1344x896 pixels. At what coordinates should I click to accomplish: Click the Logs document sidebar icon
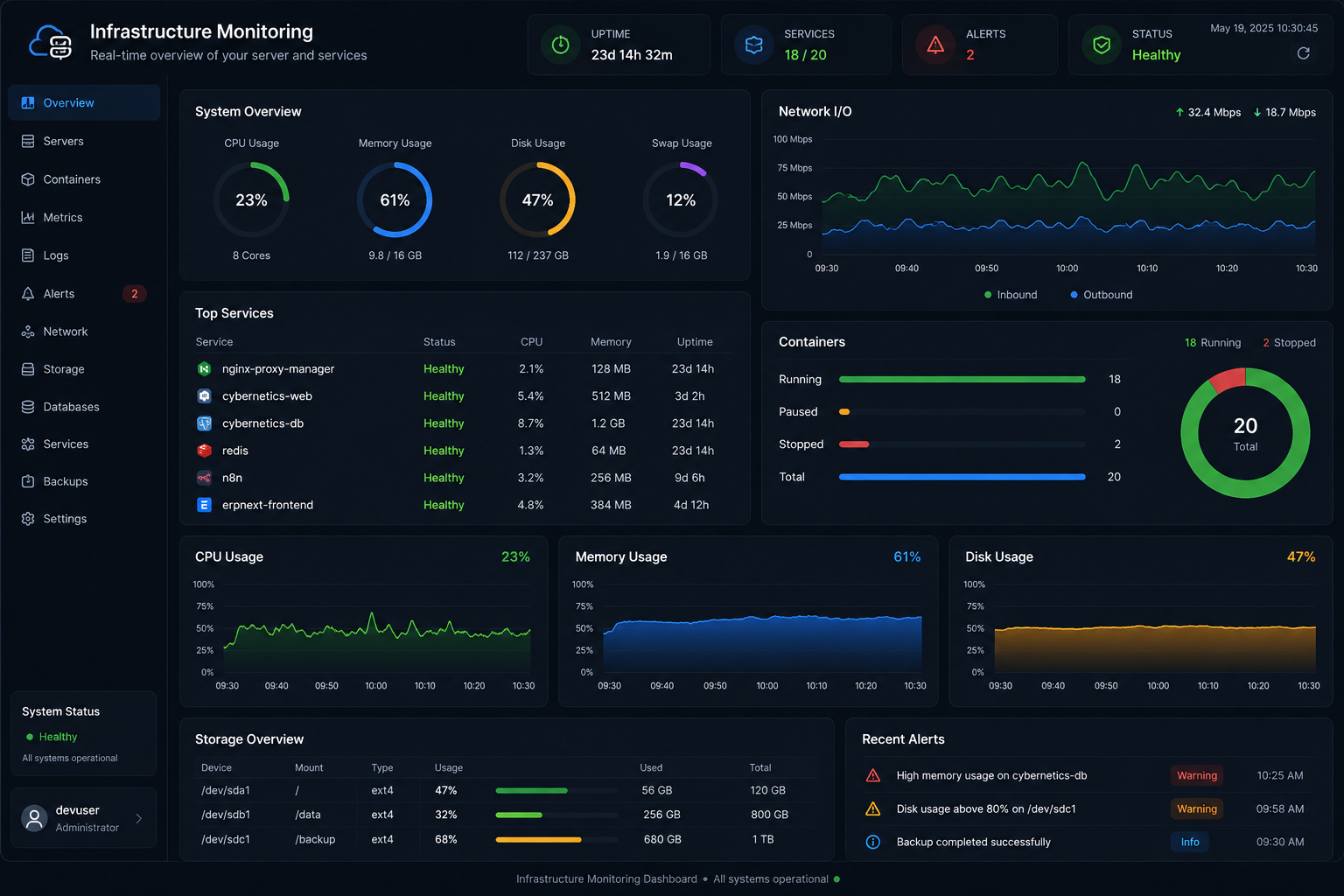pos(28,255)
